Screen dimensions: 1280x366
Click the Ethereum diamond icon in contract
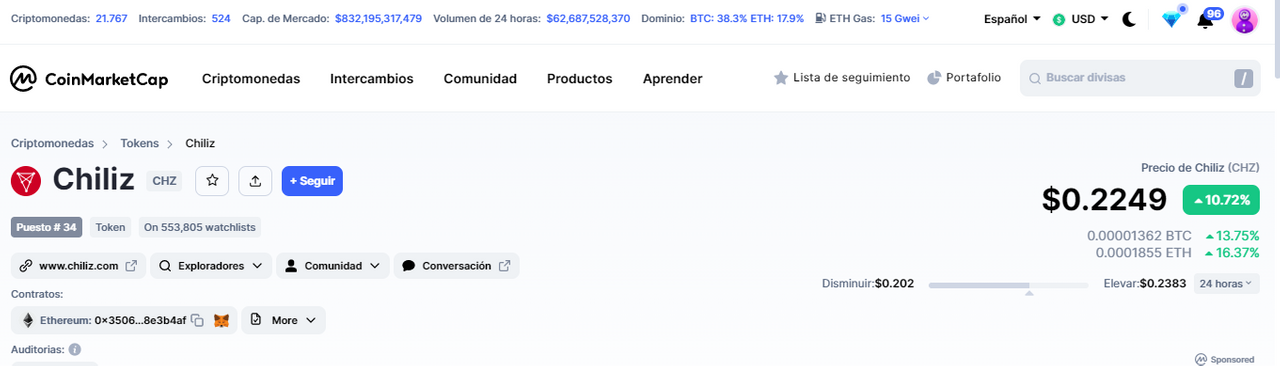click(28, 320)
